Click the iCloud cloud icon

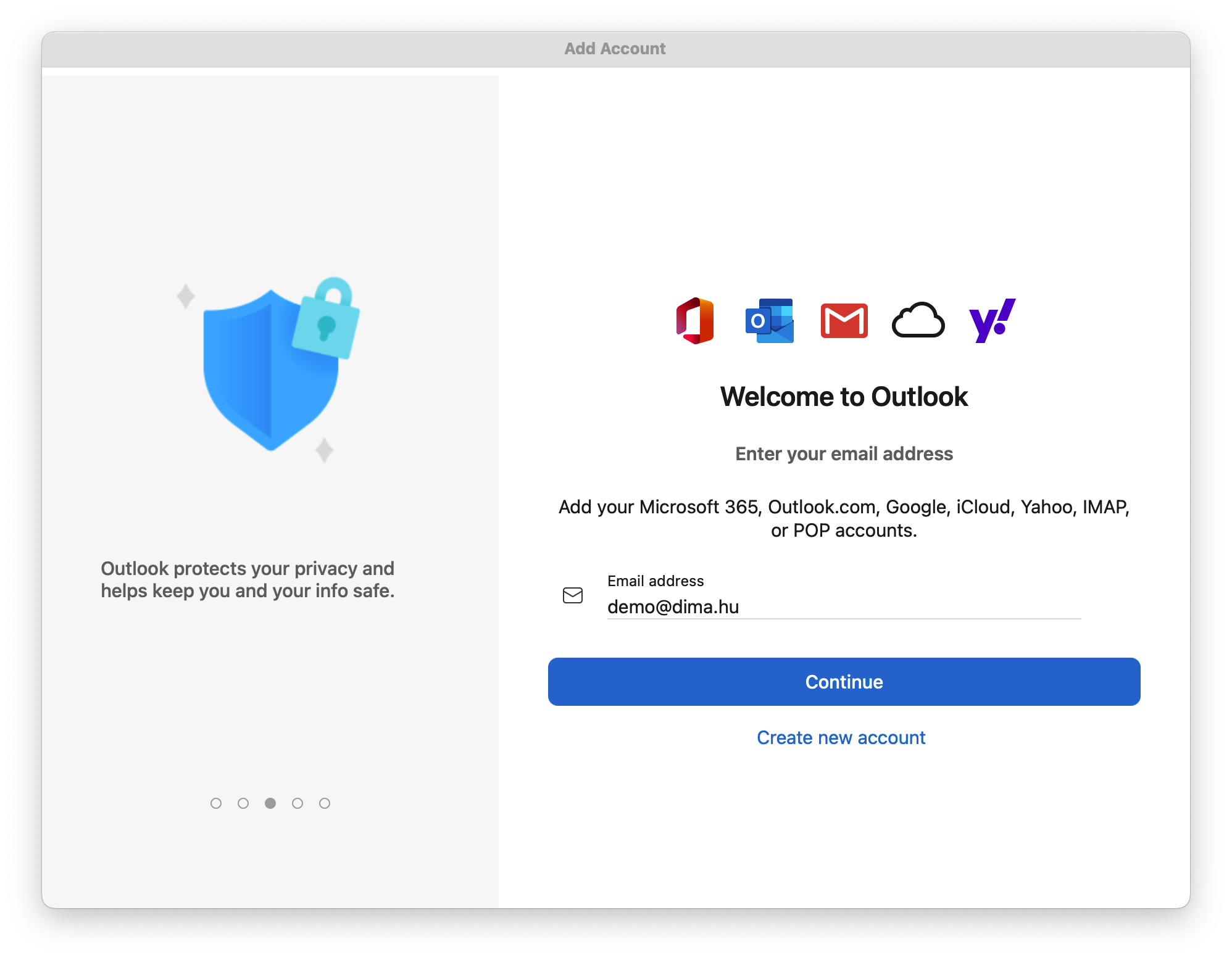[x=918, y=320]
